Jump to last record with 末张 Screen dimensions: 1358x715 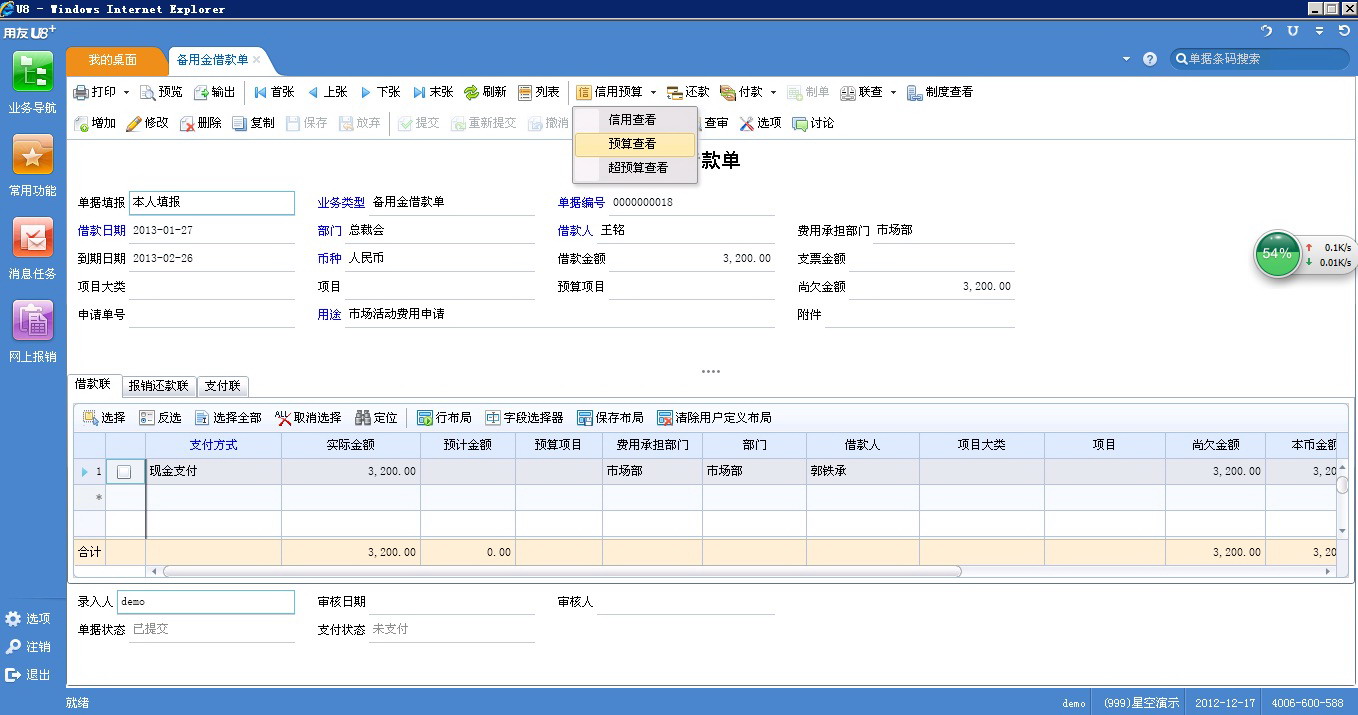pyautogui.click(x=433, y=92)
